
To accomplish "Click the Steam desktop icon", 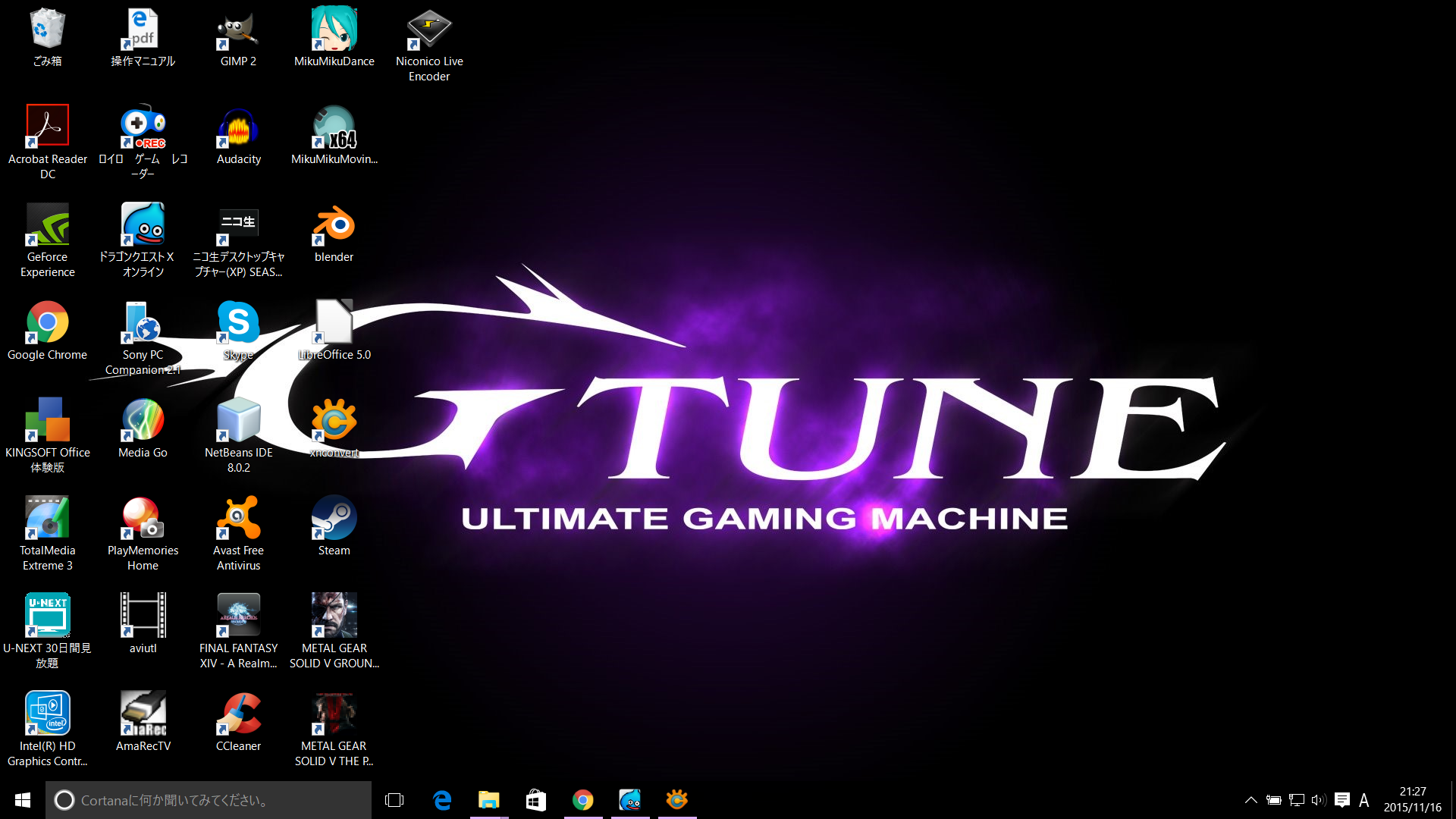I will pyautogui.click(x=334, y=519).
